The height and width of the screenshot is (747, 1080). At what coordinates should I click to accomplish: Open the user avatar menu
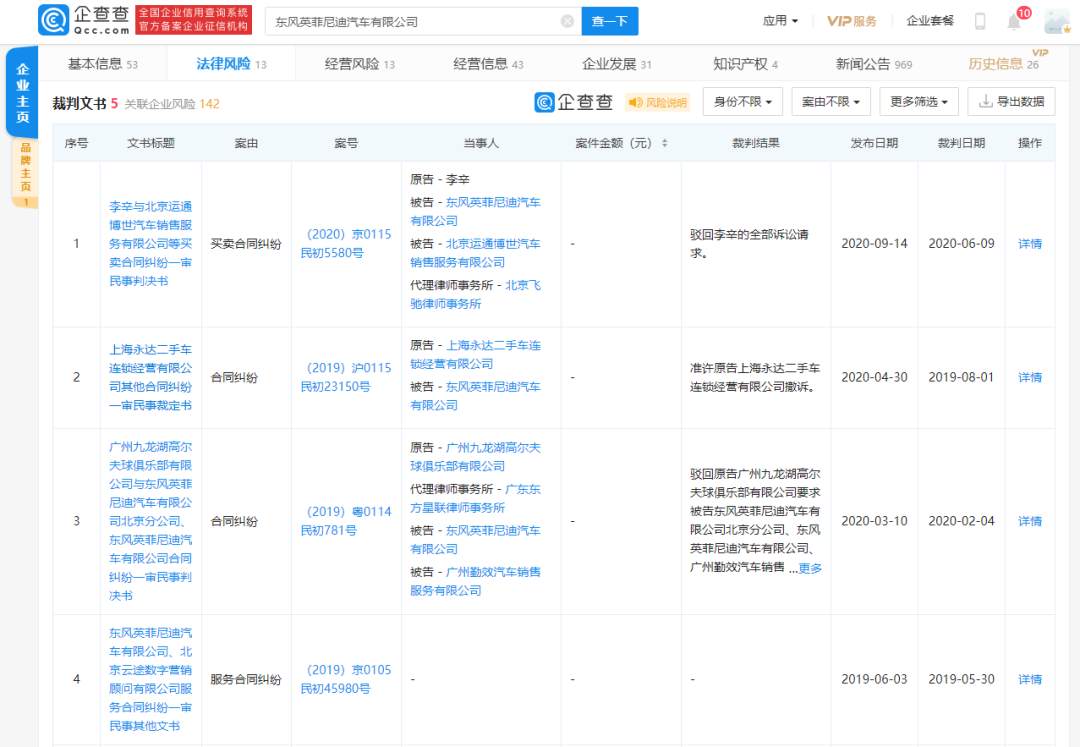coord(1057,21)
